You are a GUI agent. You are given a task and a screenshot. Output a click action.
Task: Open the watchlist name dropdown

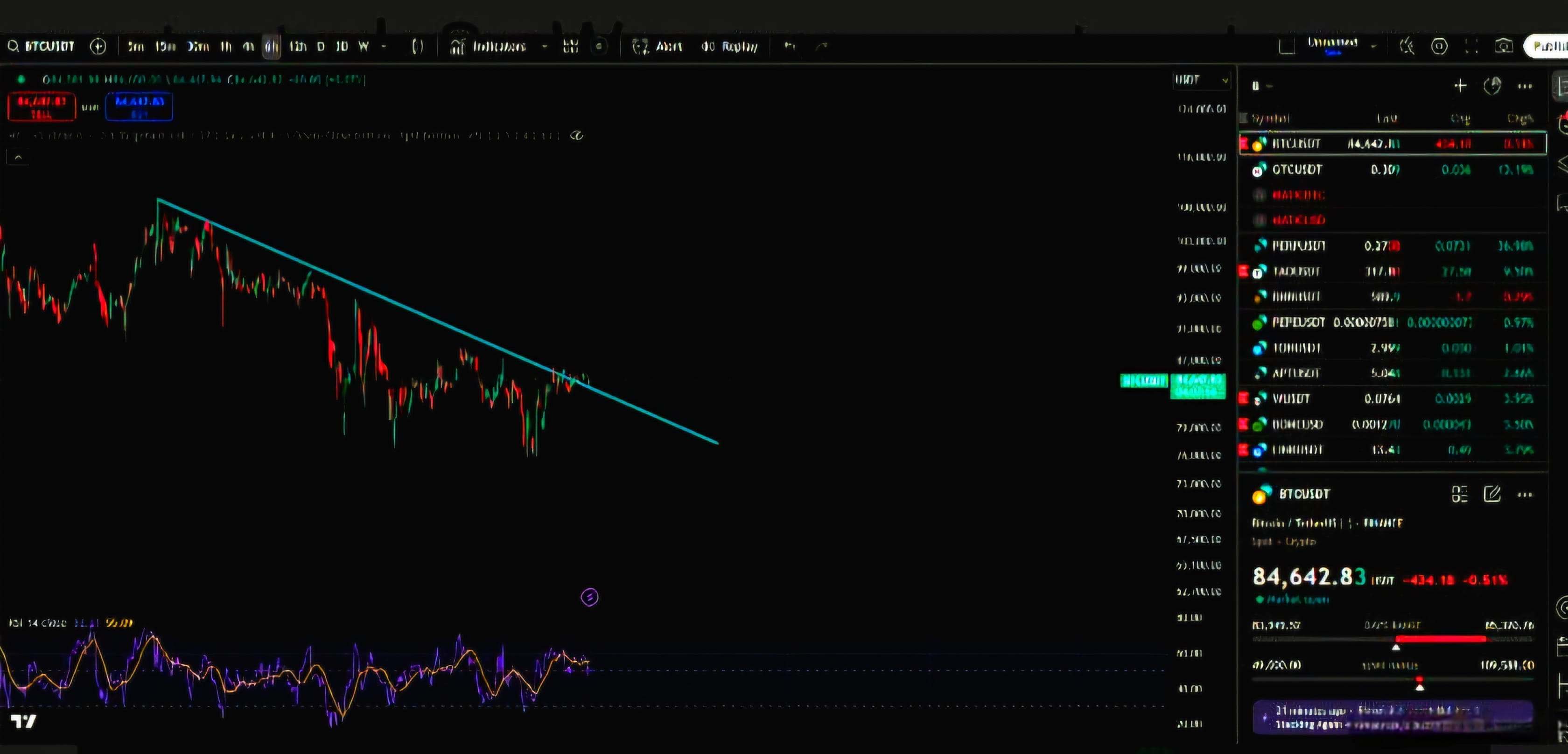tap(1263, 86)
